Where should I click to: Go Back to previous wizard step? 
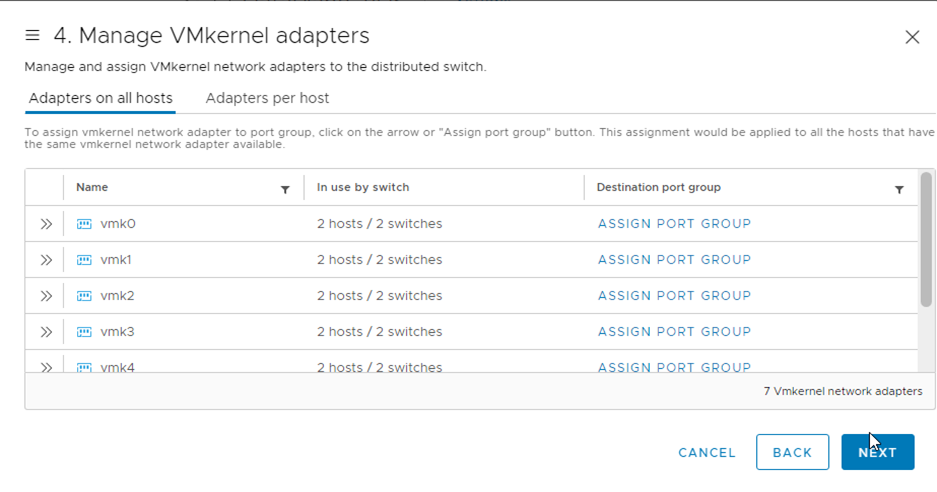pyautogui.click(x=792, y=452)
